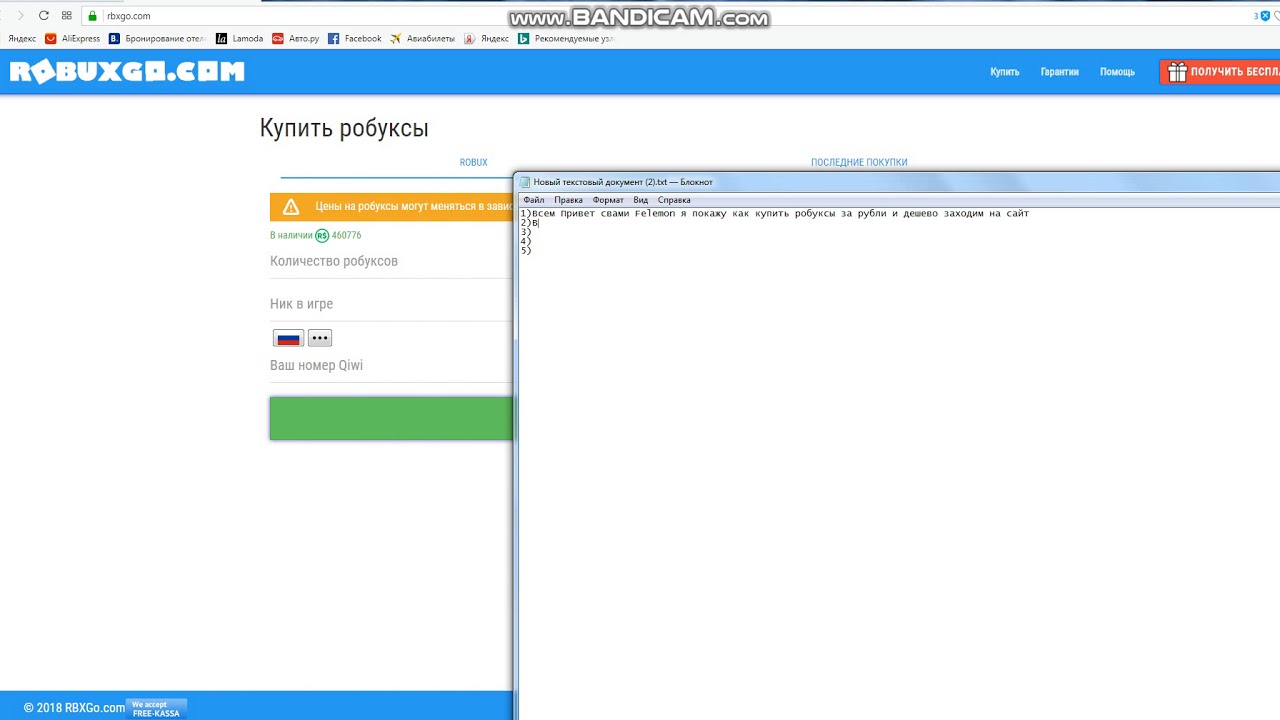Open the Помощь navigation link
Viewport: 1280px width, 720px height.
(1117, 72)
